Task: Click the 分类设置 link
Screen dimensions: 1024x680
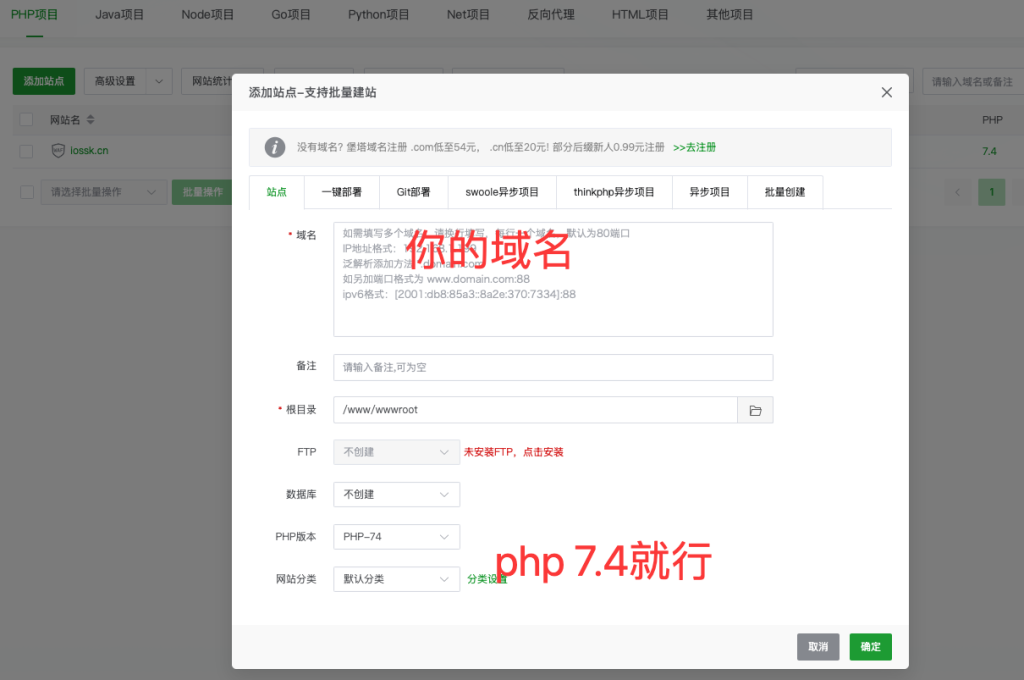Action: [x=490, y=578]
